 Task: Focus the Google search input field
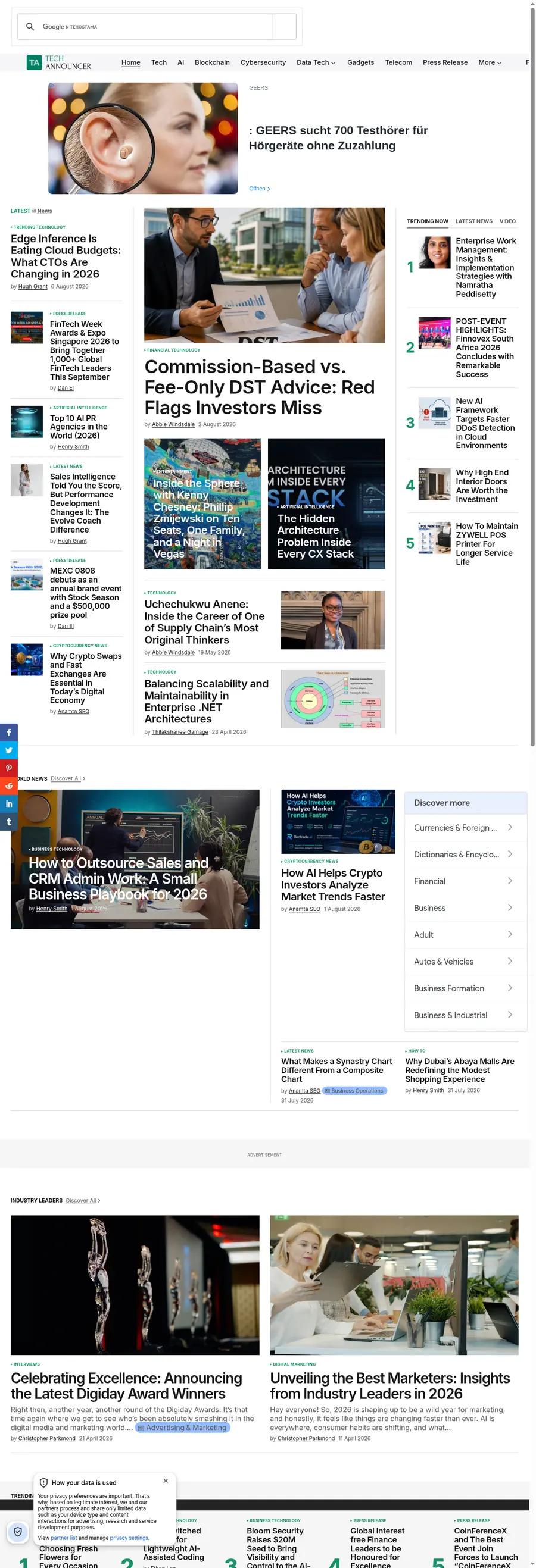(x=156, y=27)
